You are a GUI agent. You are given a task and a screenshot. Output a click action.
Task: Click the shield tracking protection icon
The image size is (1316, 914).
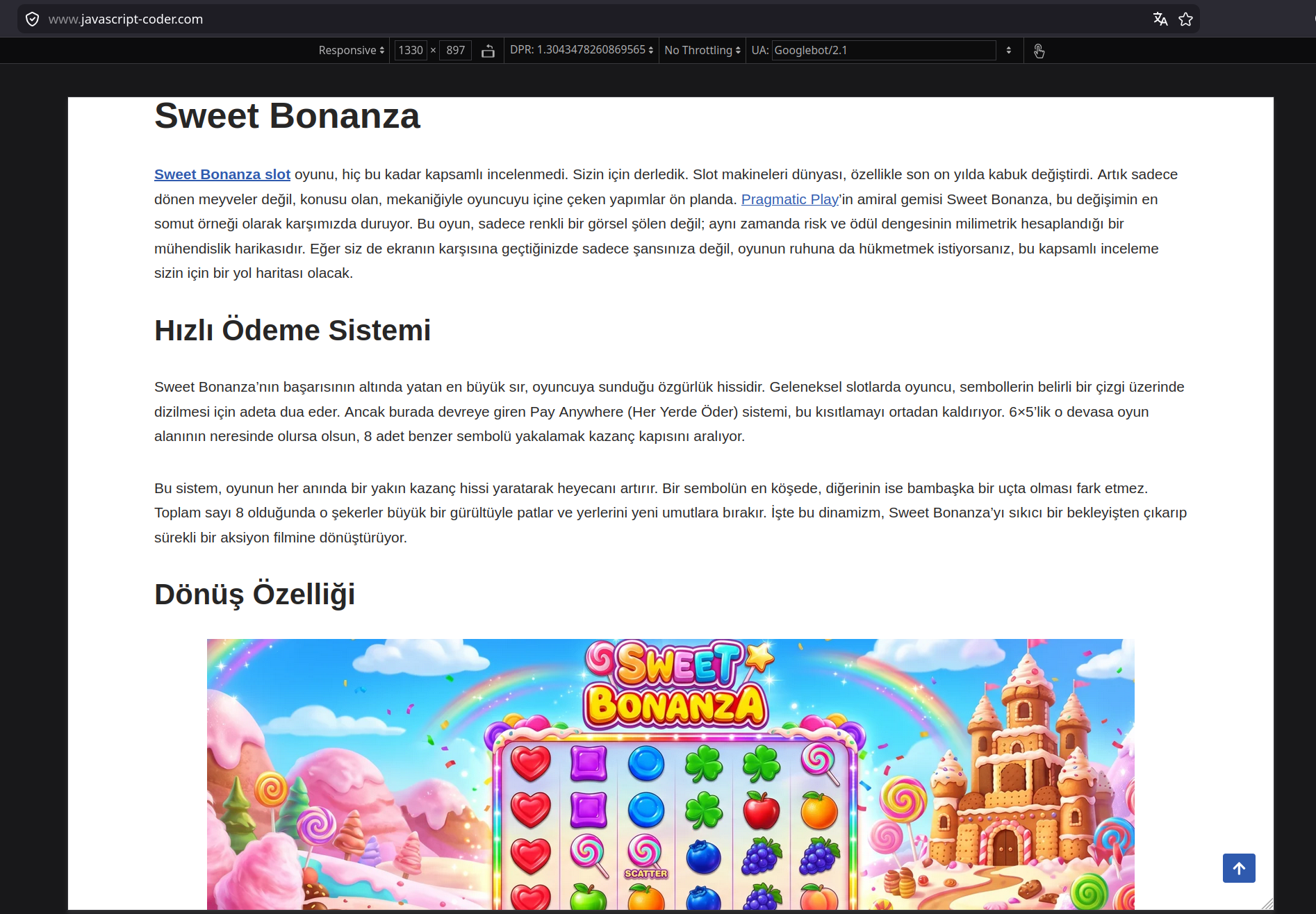point(32,19)
